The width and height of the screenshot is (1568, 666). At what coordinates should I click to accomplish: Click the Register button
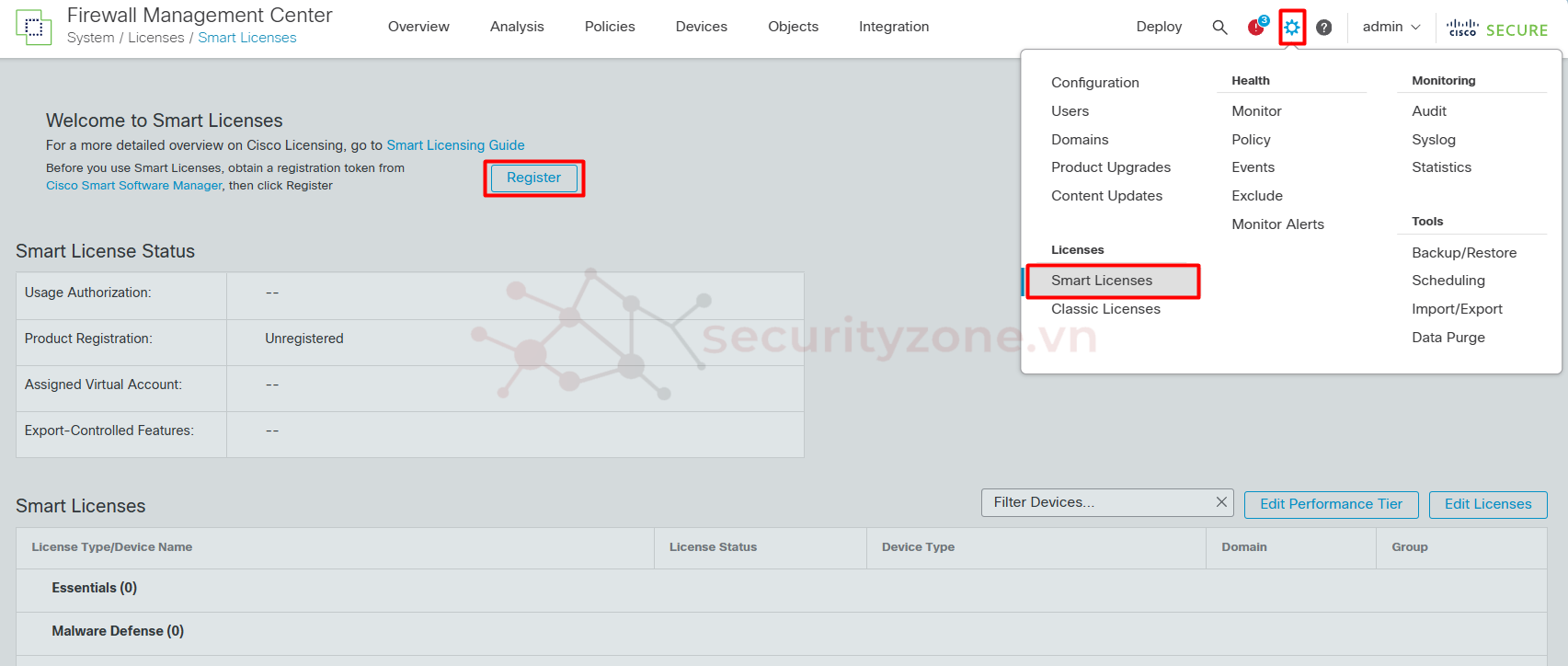(533, 178)
